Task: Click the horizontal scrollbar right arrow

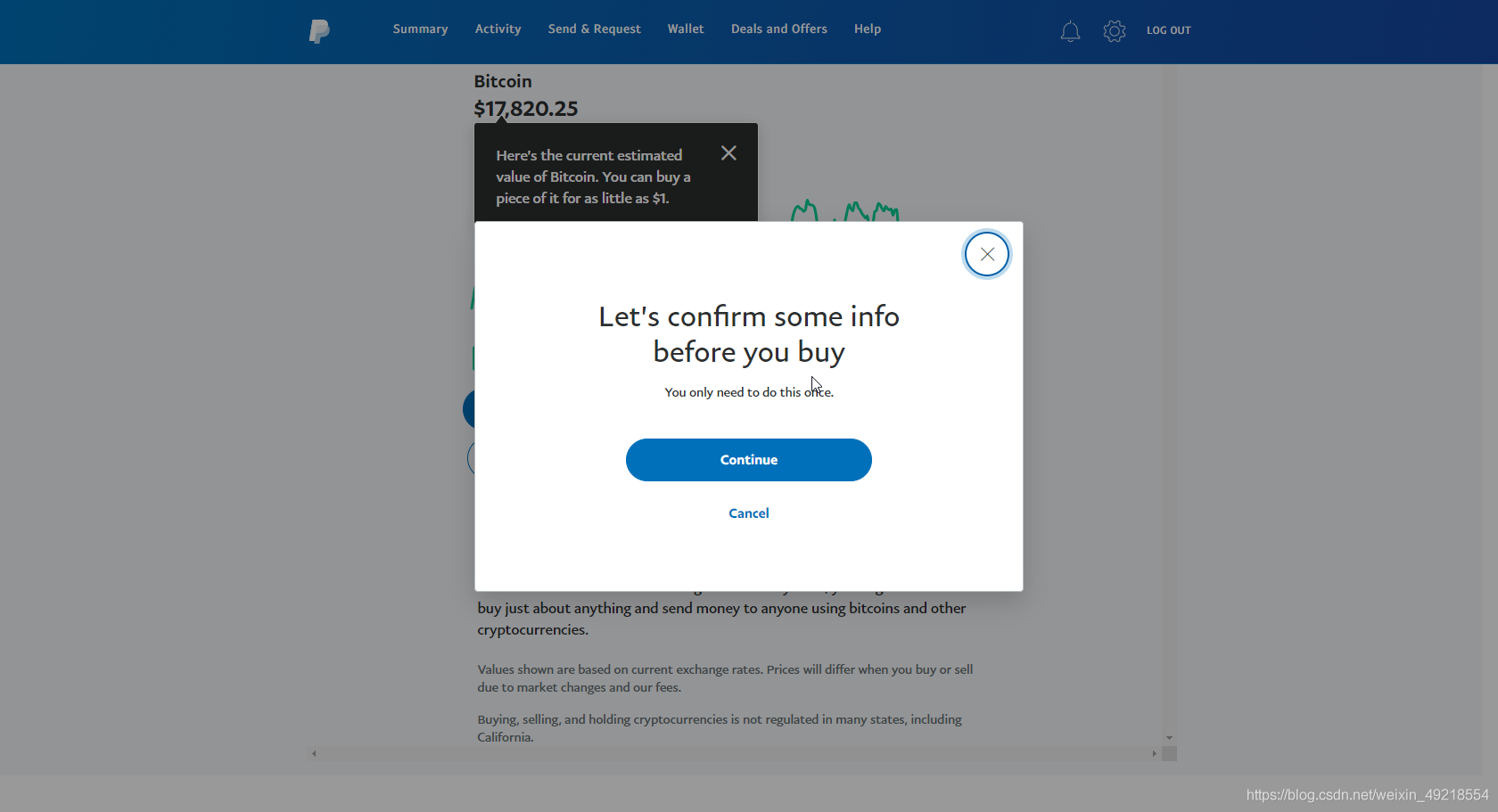Action: pos(1154,754)
